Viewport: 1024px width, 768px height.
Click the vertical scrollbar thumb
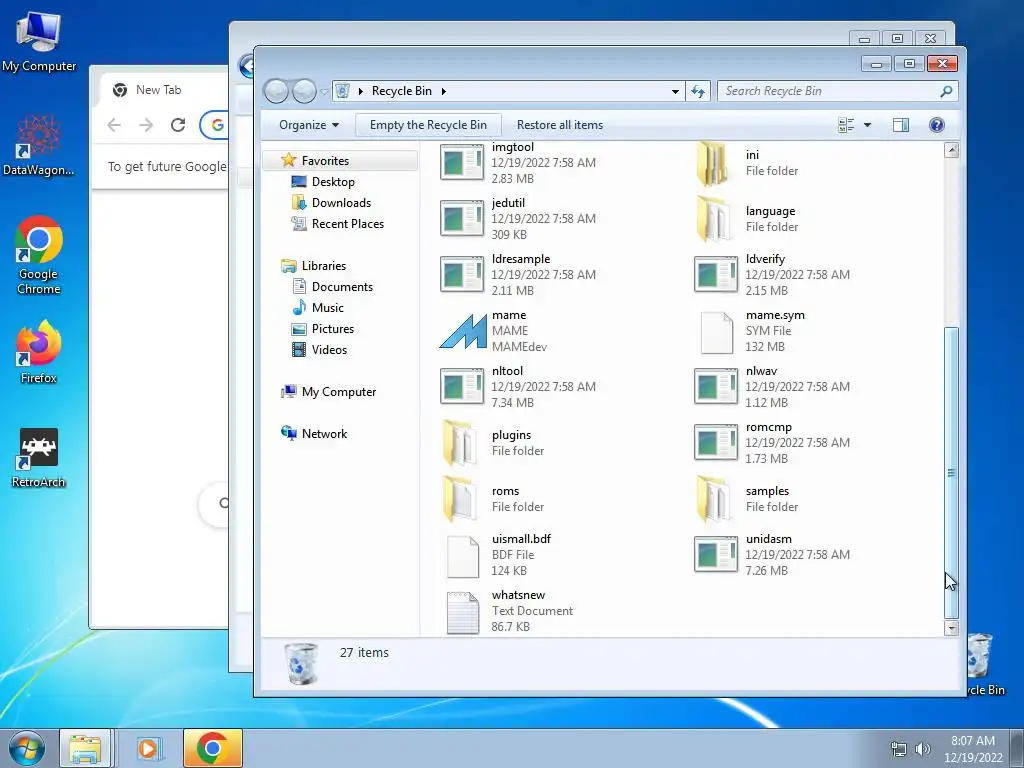952,472
